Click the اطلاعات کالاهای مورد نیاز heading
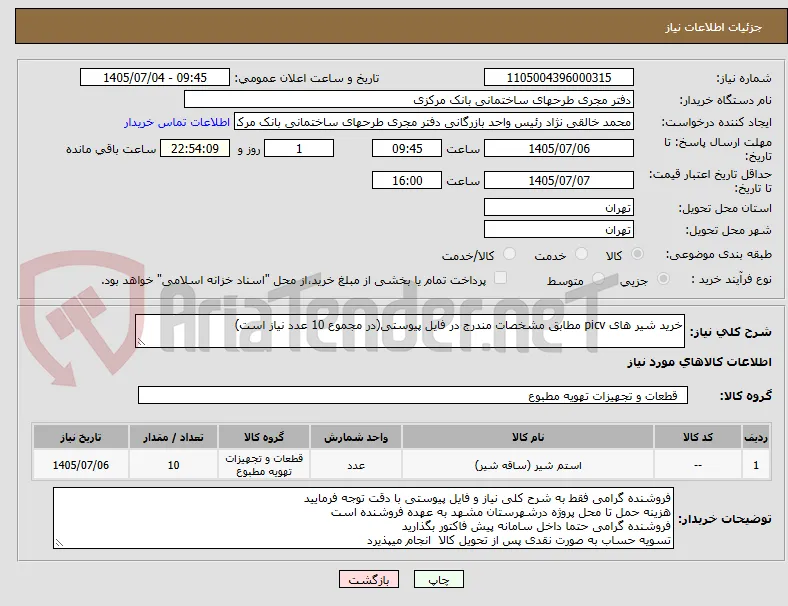 click(699, 362)
